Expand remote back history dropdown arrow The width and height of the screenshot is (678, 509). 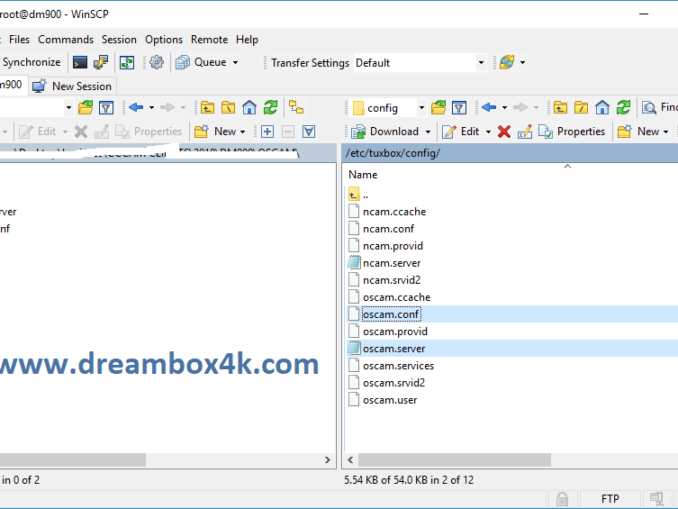click(504, 108)
